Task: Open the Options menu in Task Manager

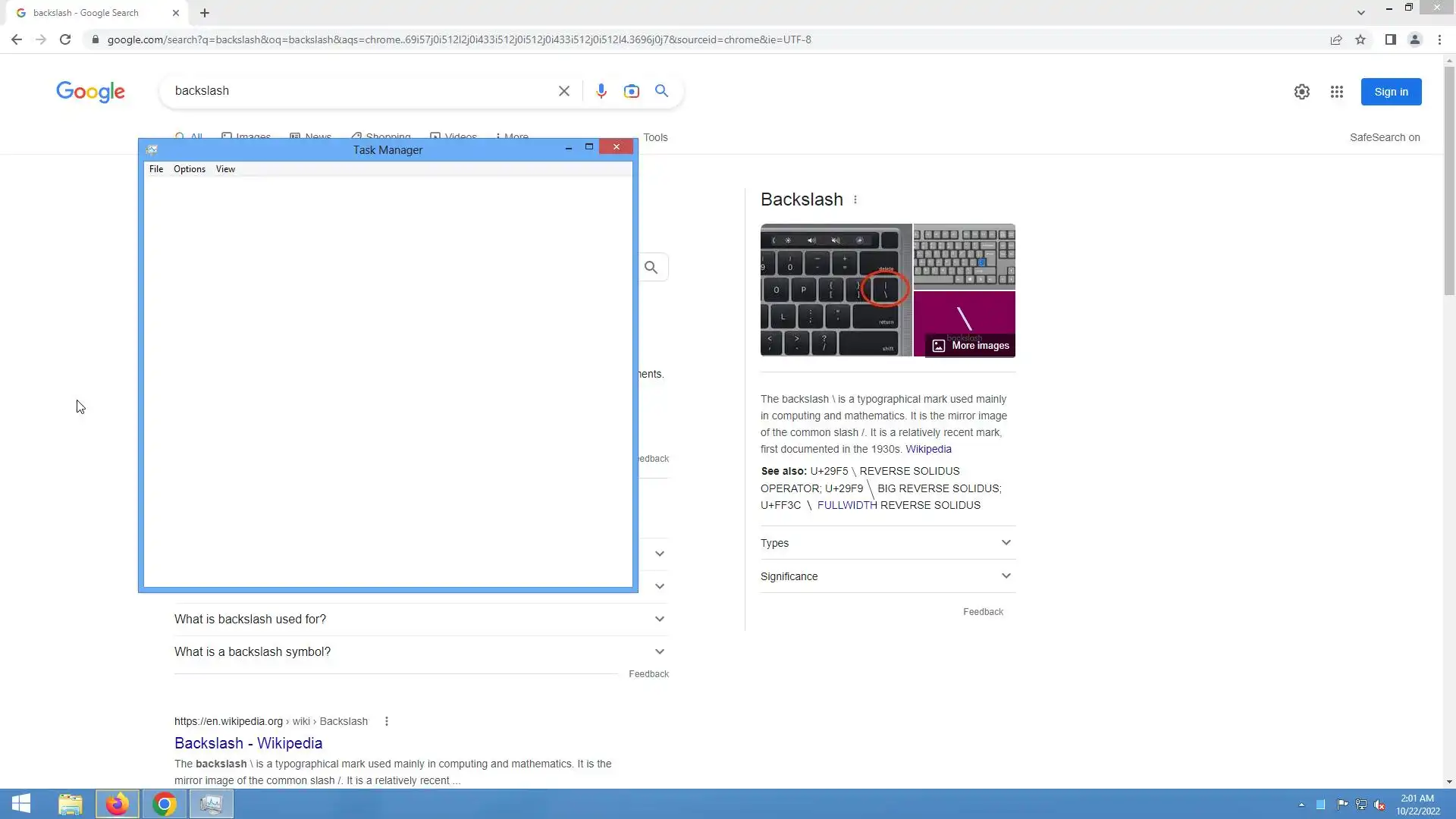Action: click(189, 169)
